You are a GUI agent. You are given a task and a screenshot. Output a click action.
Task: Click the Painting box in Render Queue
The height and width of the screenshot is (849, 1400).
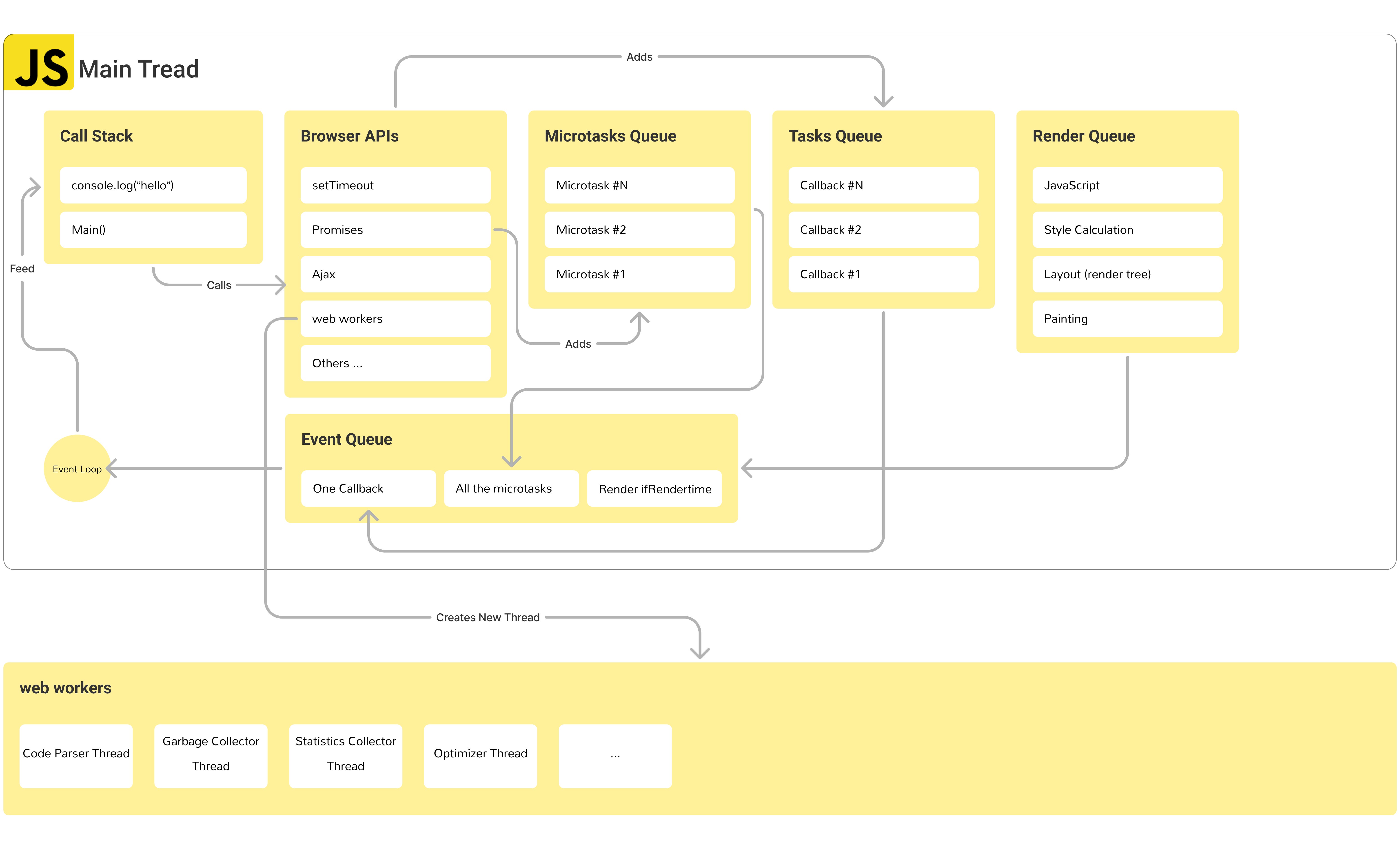click(x=1127, y=318)
